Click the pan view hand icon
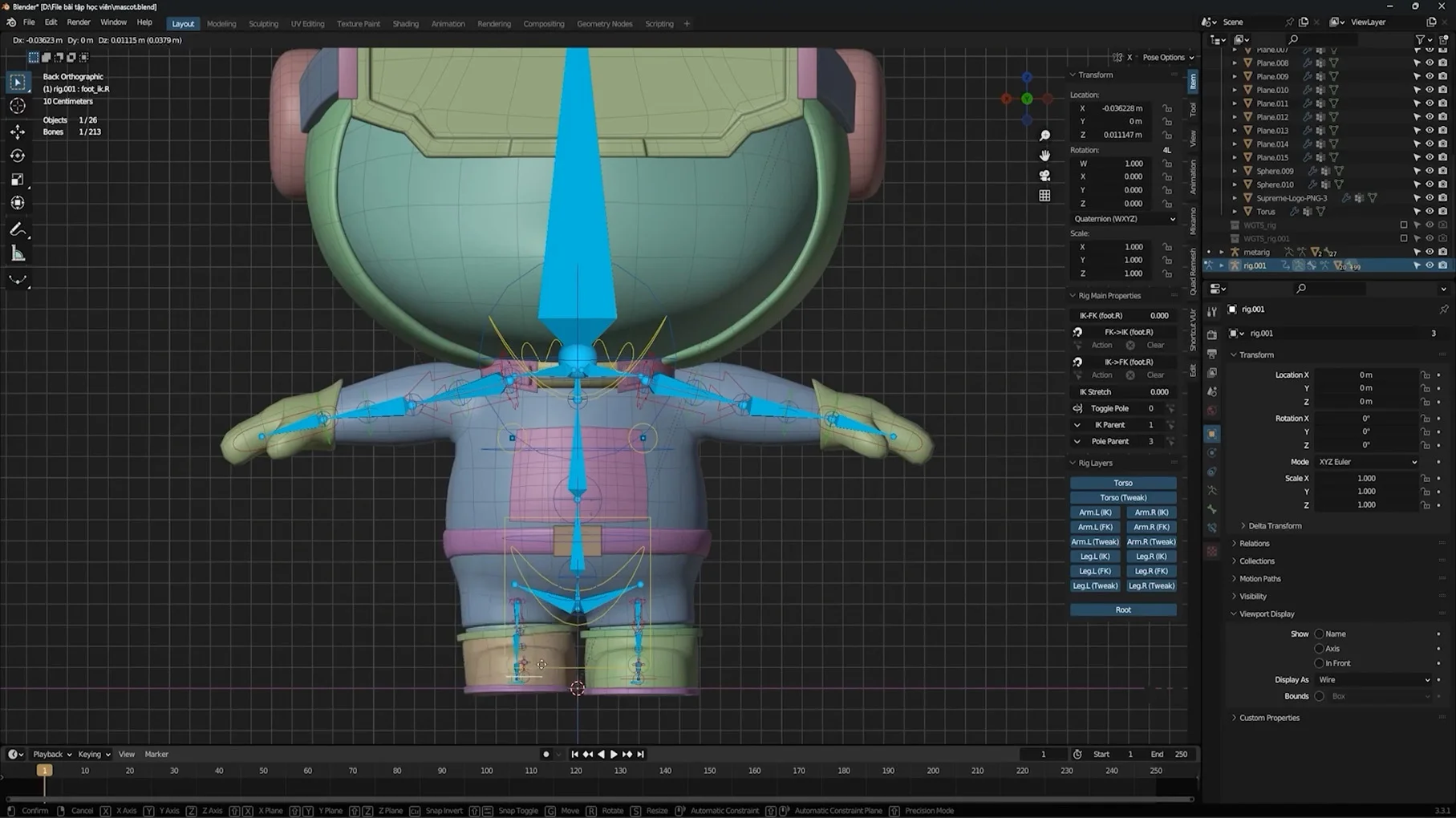This screenshot has width=1456, height=818. coord(1044,156)
